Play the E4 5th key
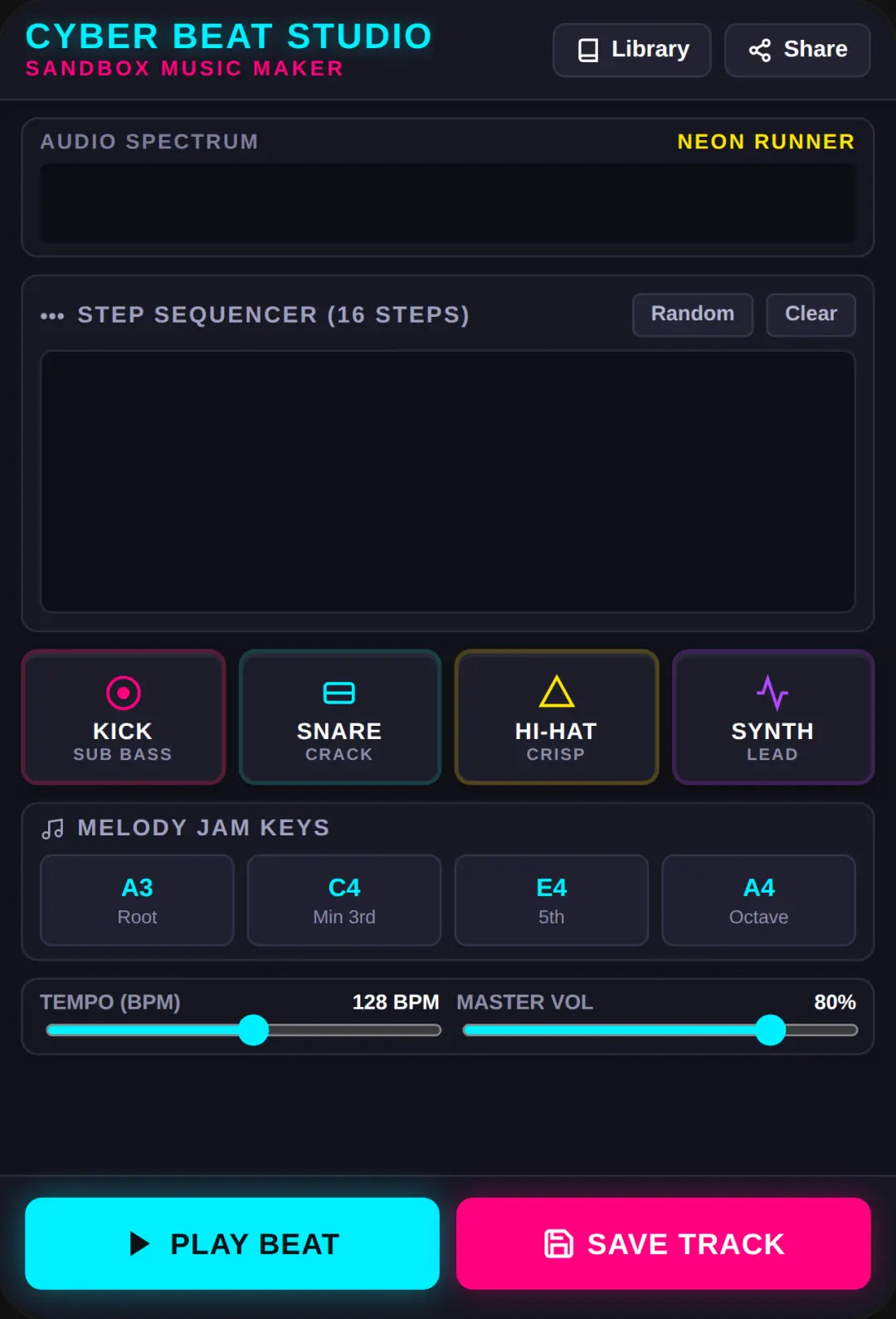This screenshot has width=896, height=1319. click(x=552, y=900)
